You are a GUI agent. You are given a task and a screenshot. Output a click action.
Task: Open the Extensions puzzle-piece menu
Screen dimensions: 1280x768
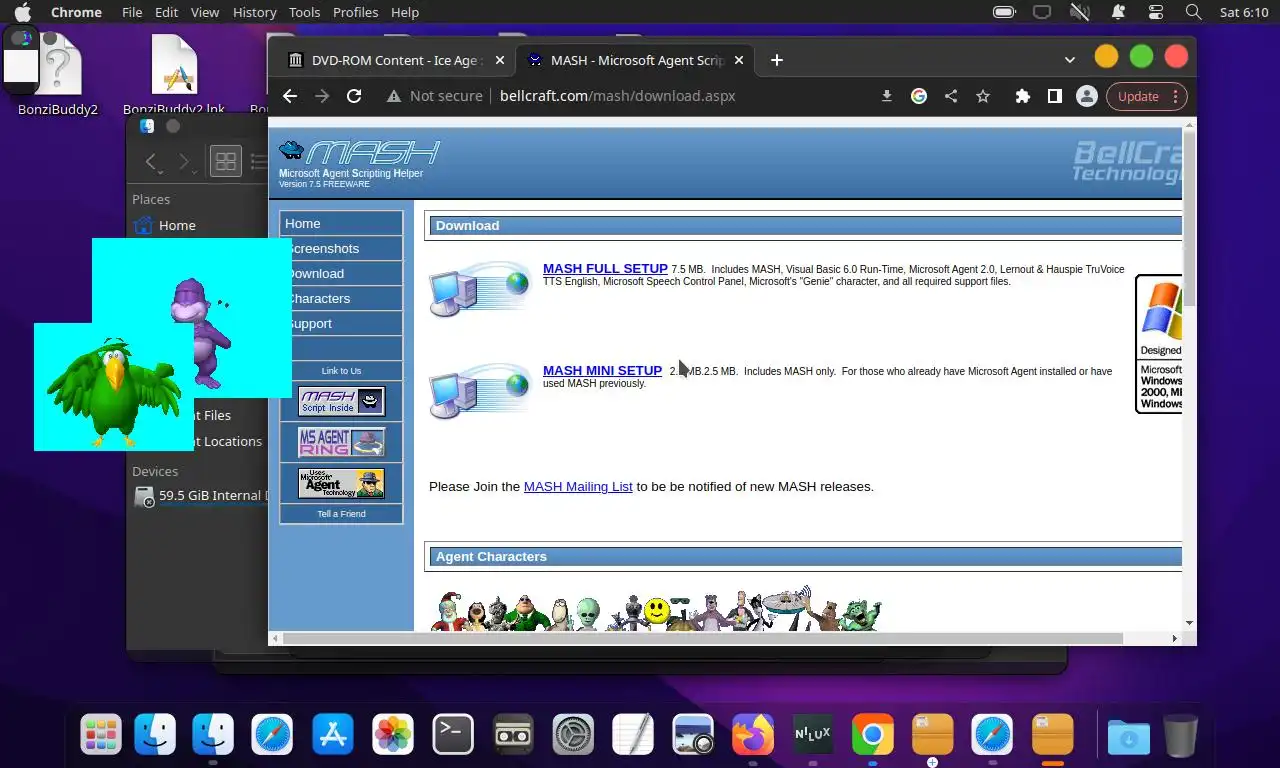tap(1022, 96)
